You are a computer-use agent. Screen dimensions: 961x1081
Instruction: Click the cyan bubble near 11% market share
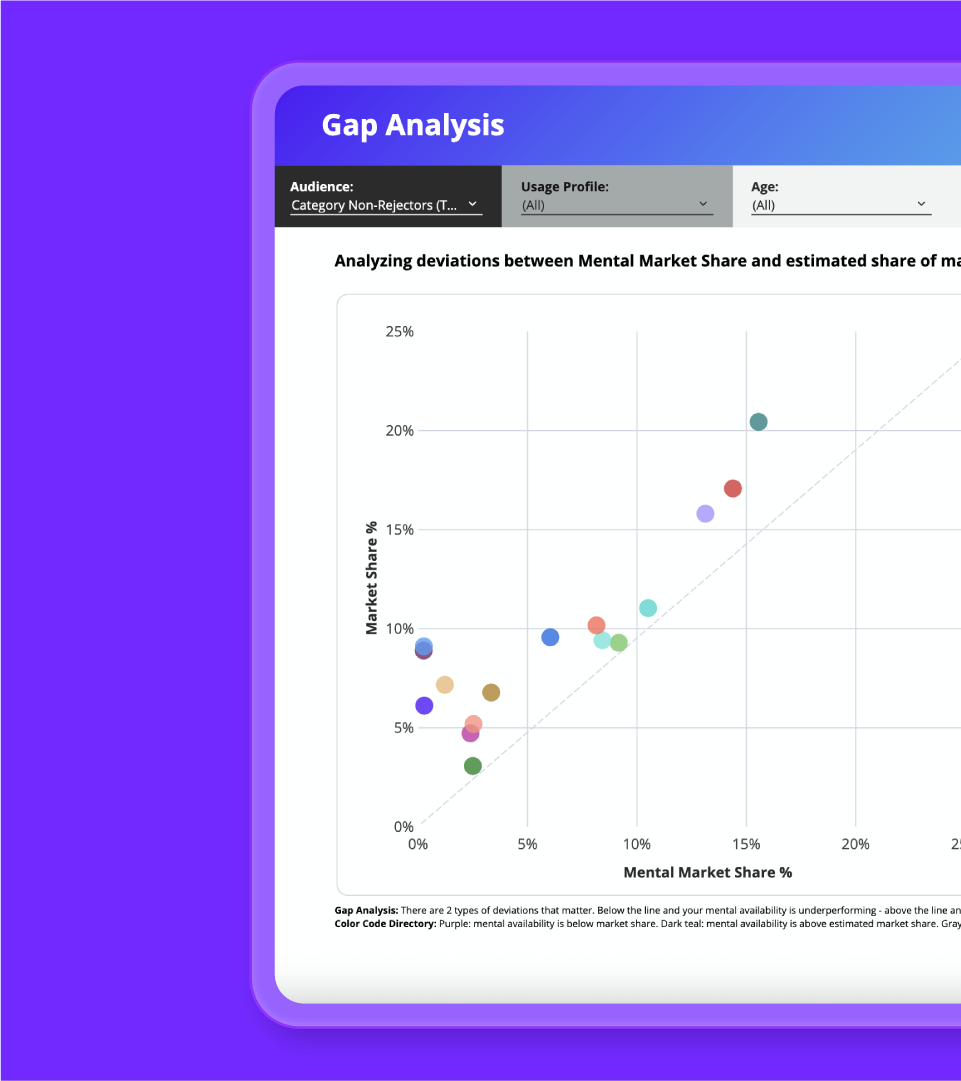tap(647, 607)
